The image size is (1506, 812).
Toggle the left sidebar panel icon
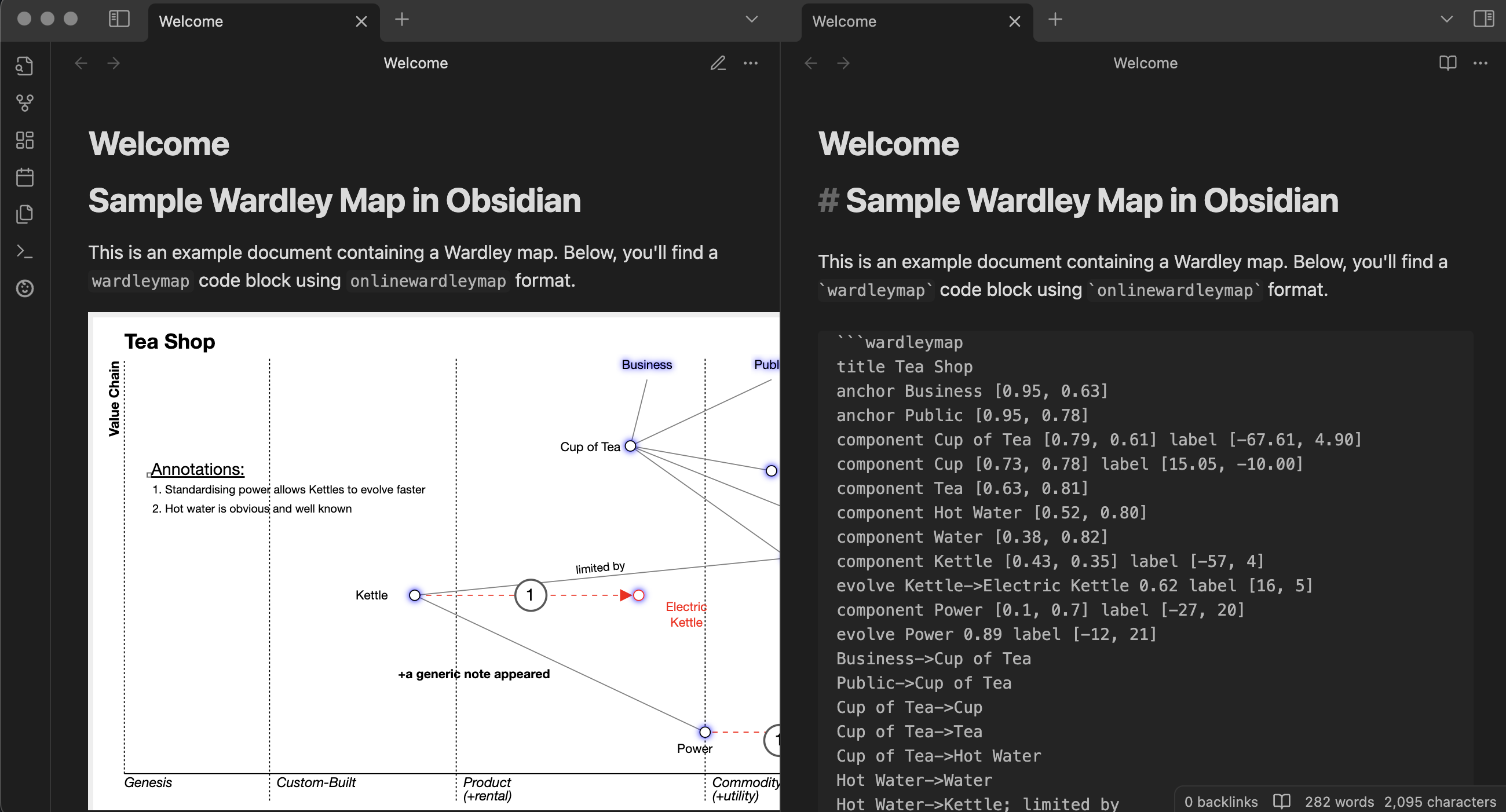pos(119,19)
